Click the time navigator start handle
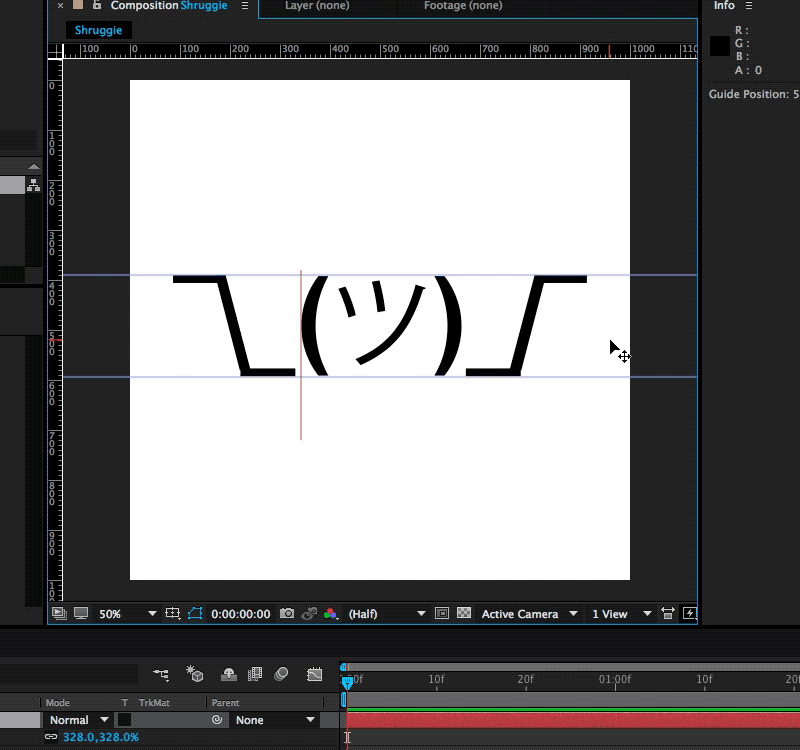This screenshot has height=750, width=800. (x=343, y=667)
